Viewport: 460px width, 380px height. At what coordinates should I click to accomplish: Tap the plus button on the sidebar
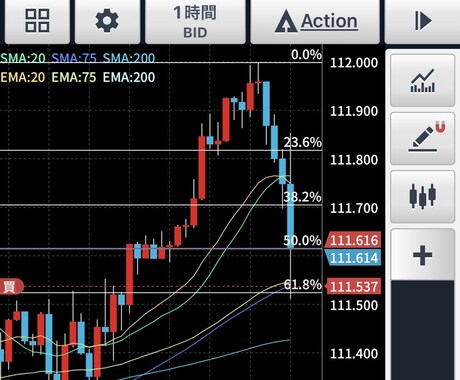pyautogui.click(x=422, y=255)
